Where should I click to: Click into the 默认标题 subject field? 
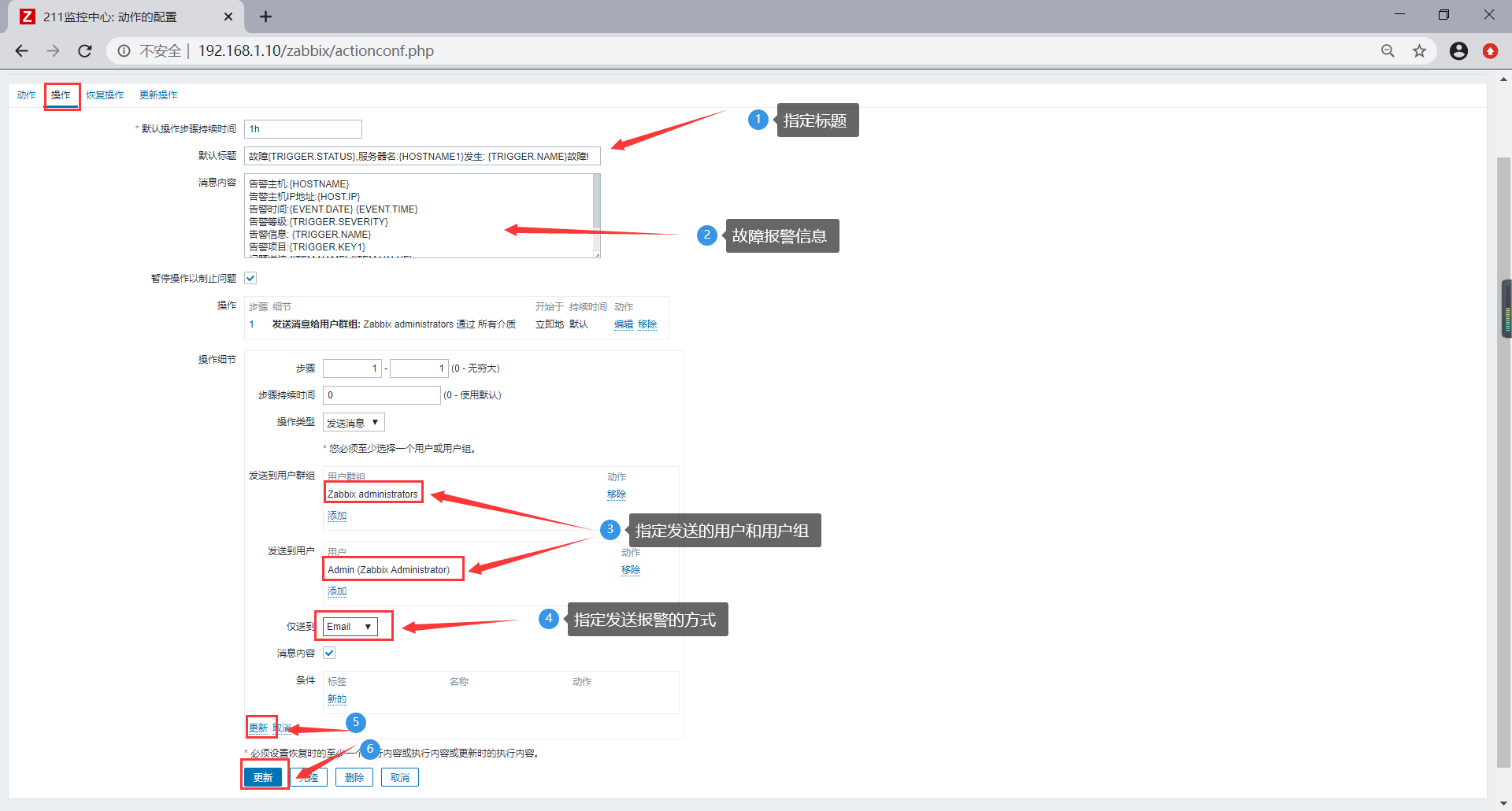pos(422,156)
